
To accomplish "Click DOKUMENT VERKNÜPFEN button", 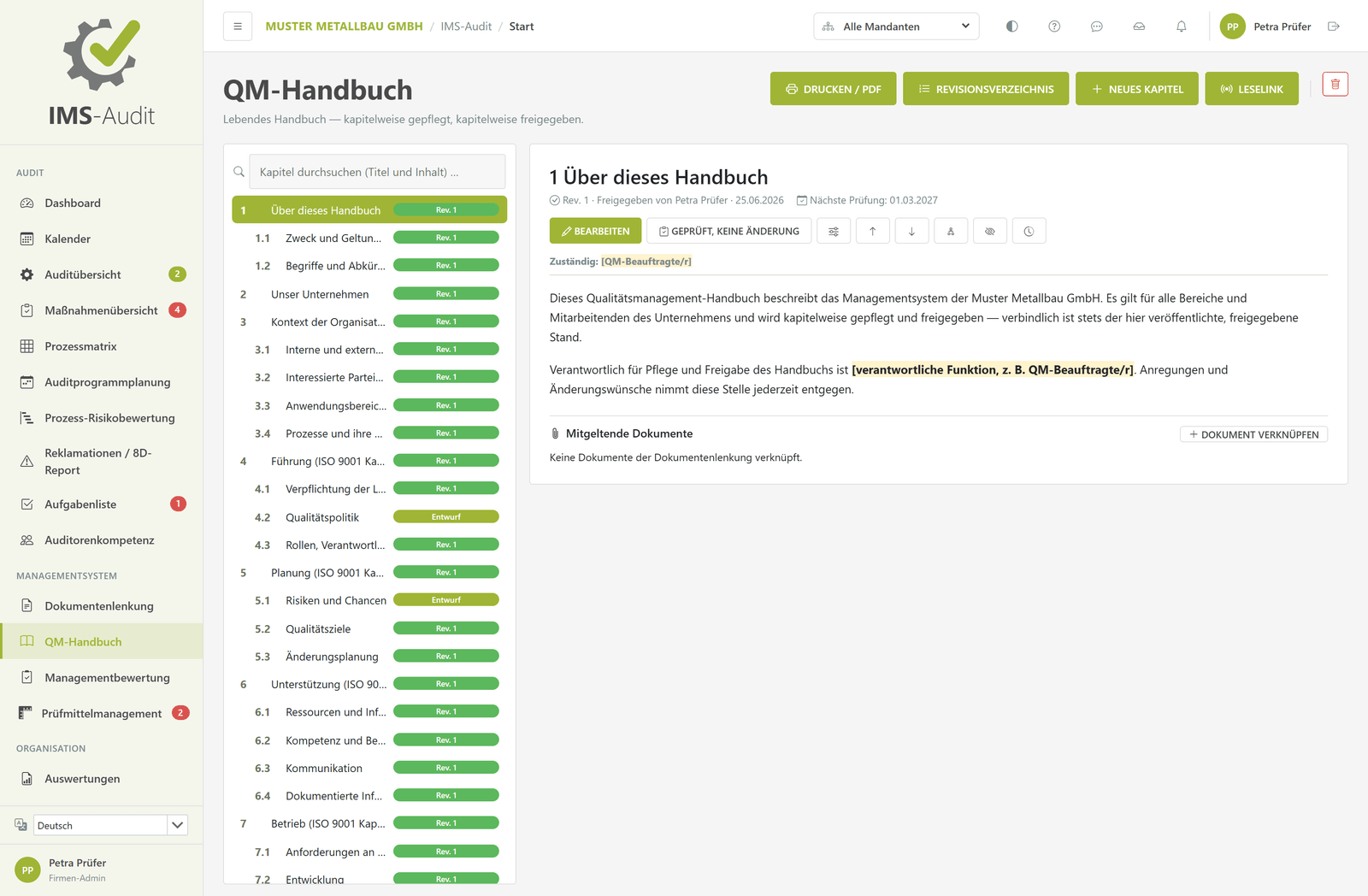I will click(1253, 434).
